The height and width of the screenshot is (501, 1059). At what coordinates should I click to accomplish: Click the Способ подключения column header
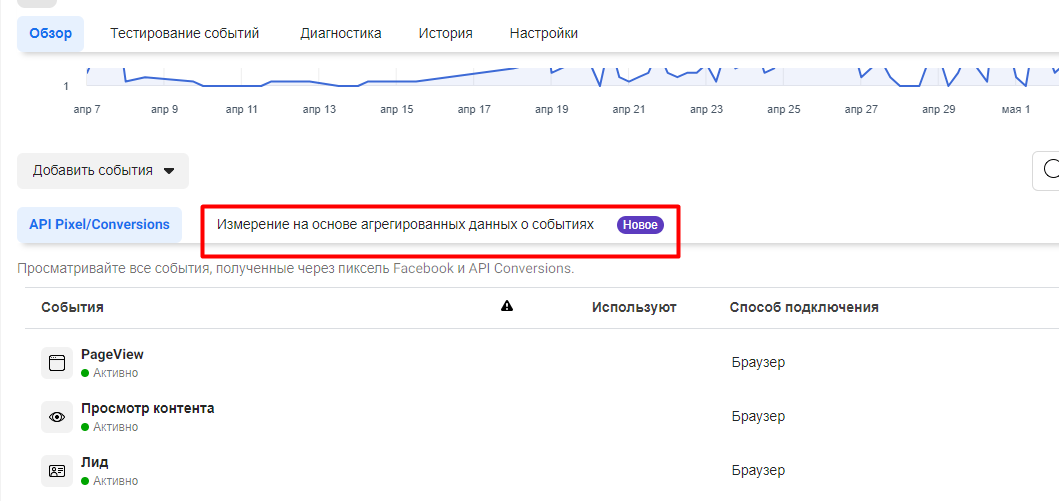[804, 307]
